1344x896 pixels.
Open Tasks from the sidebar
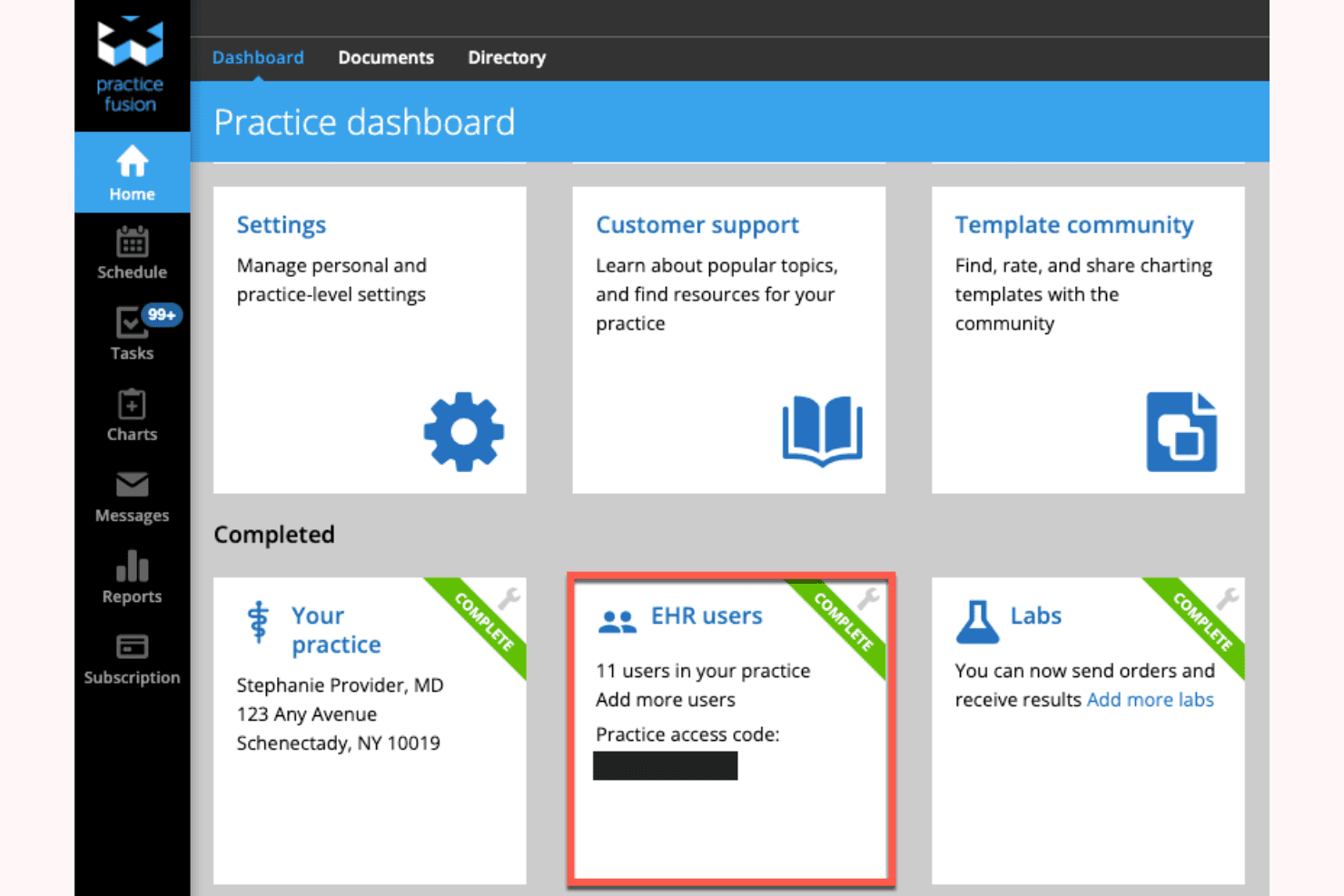[x=132, y=334]
